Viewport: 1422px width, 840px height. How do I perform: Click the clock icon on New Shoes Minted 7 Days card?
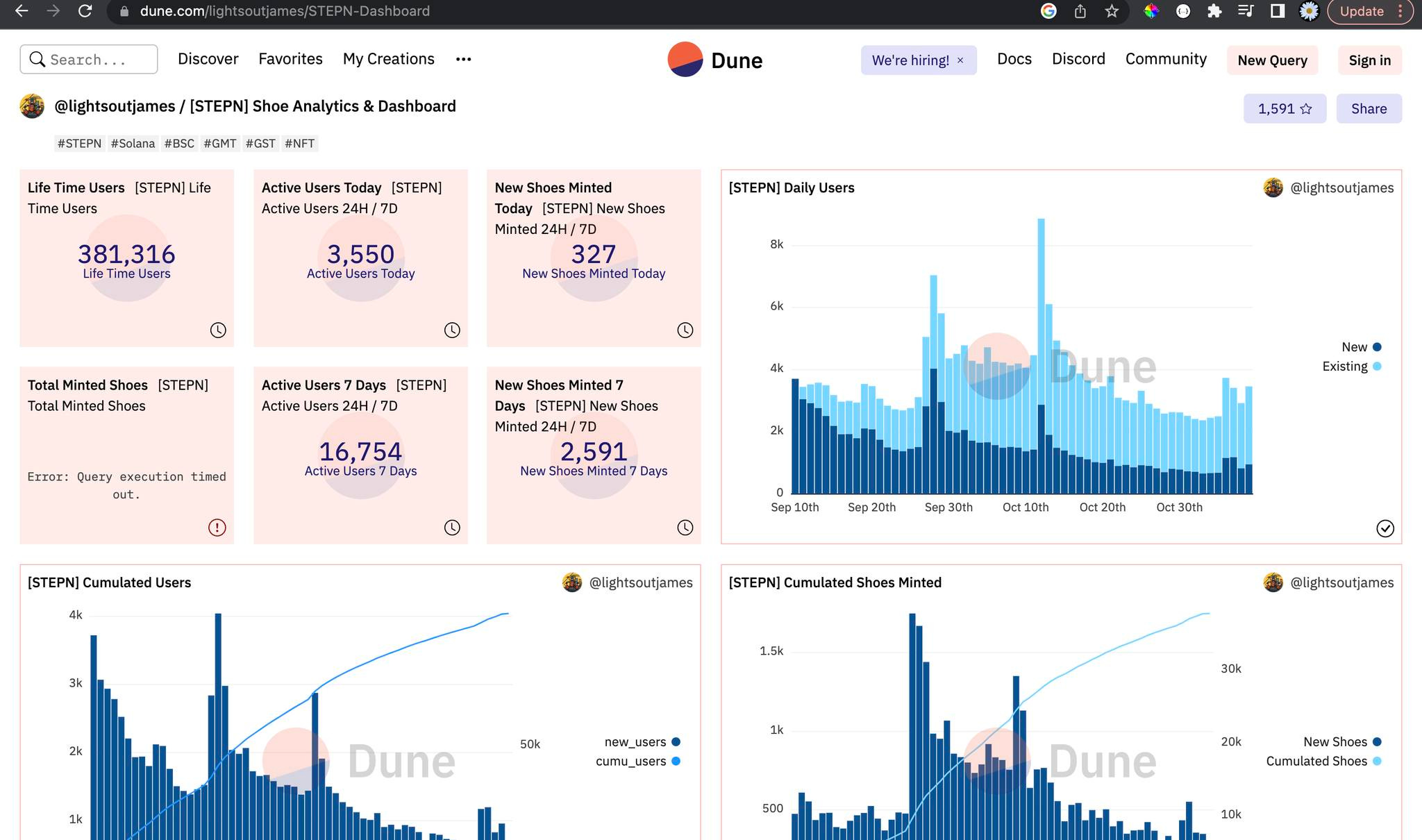[x=685, y=528]
